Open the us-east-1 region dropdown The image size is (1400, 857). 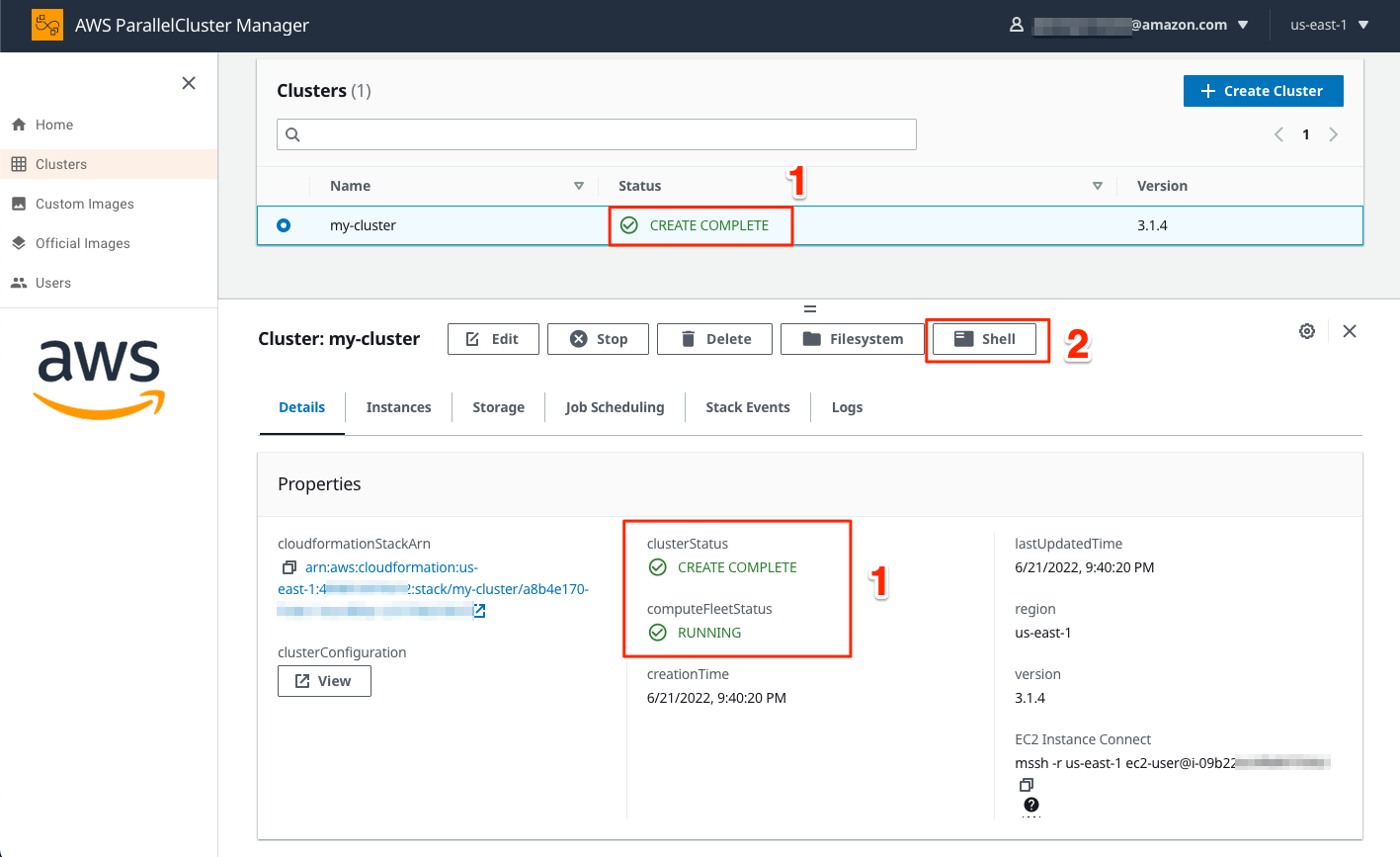pos(1329,25)
